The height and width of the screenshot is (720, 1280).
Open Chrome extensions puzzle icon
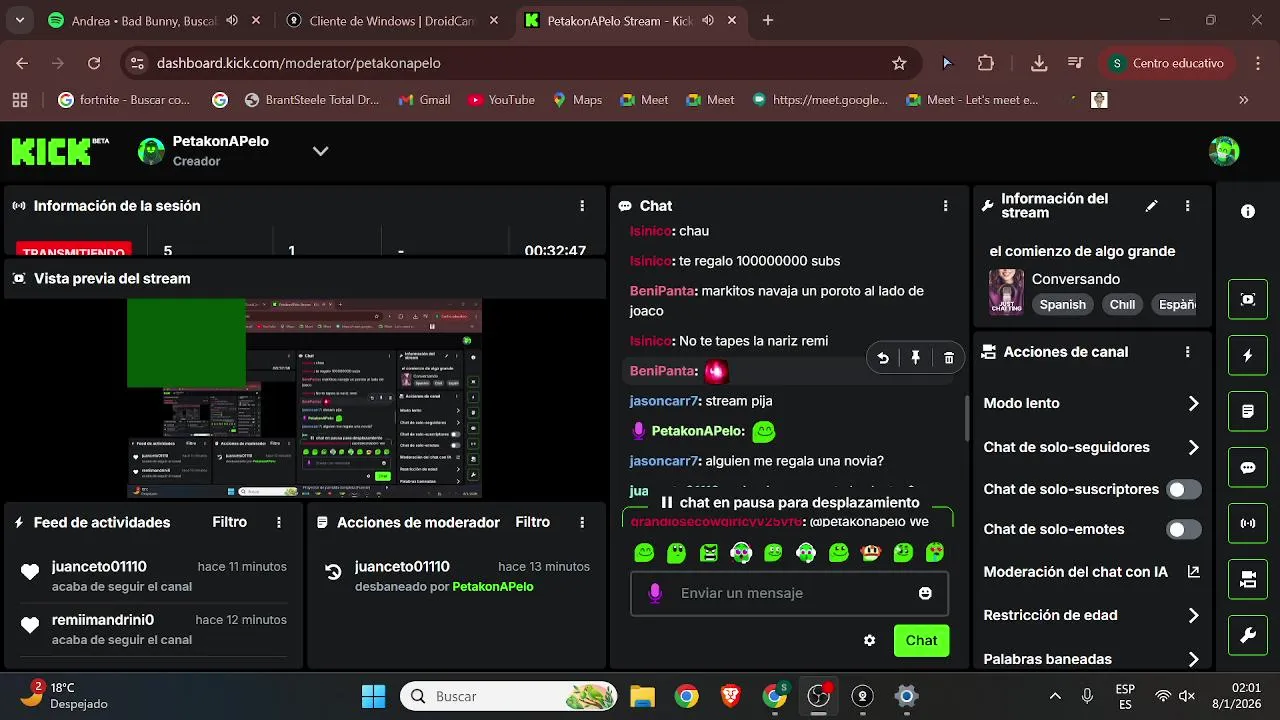(985, 63)
